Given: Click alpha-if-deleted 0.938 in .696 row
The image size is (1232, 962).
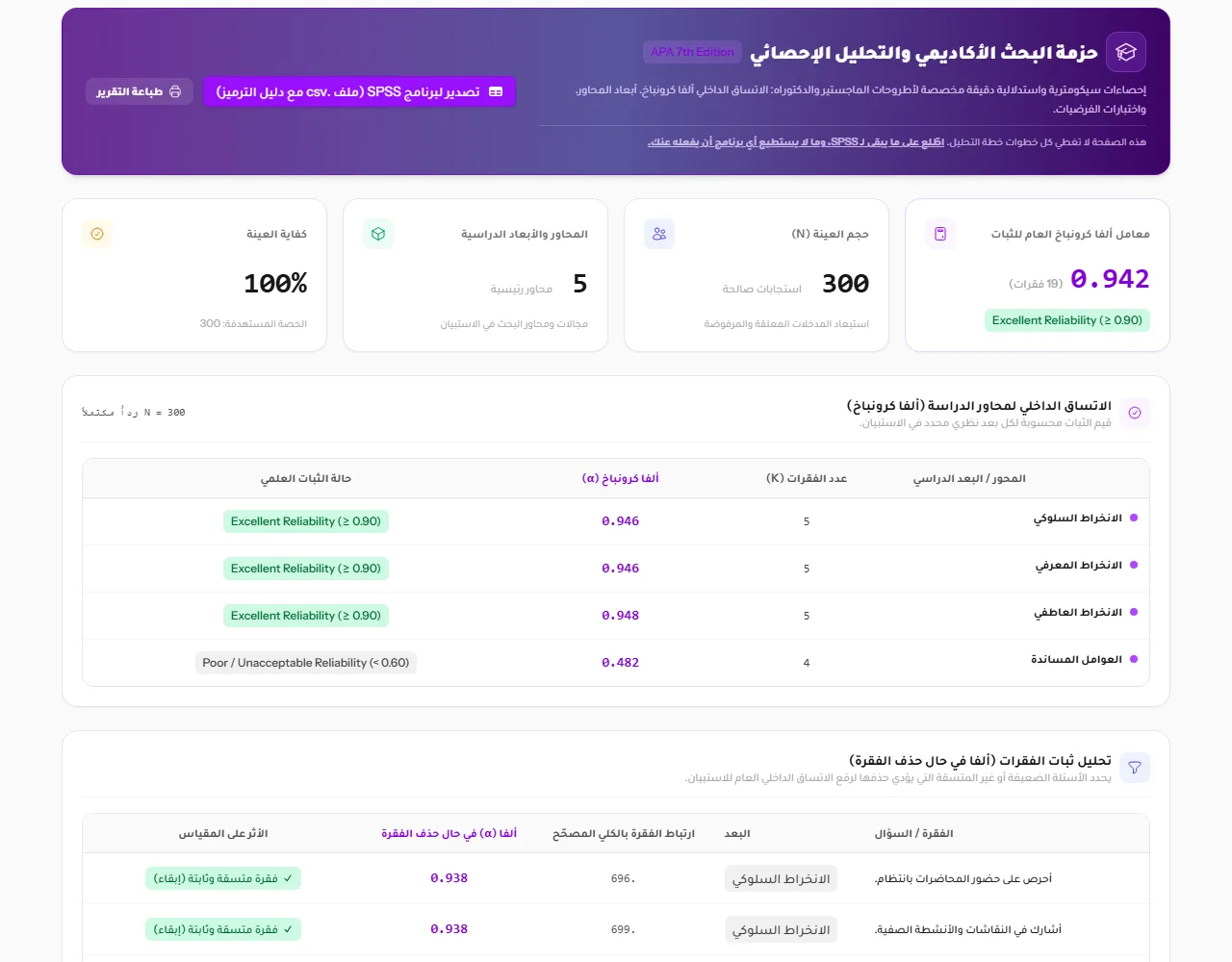Looking at the screenshot, I should 449,878.
